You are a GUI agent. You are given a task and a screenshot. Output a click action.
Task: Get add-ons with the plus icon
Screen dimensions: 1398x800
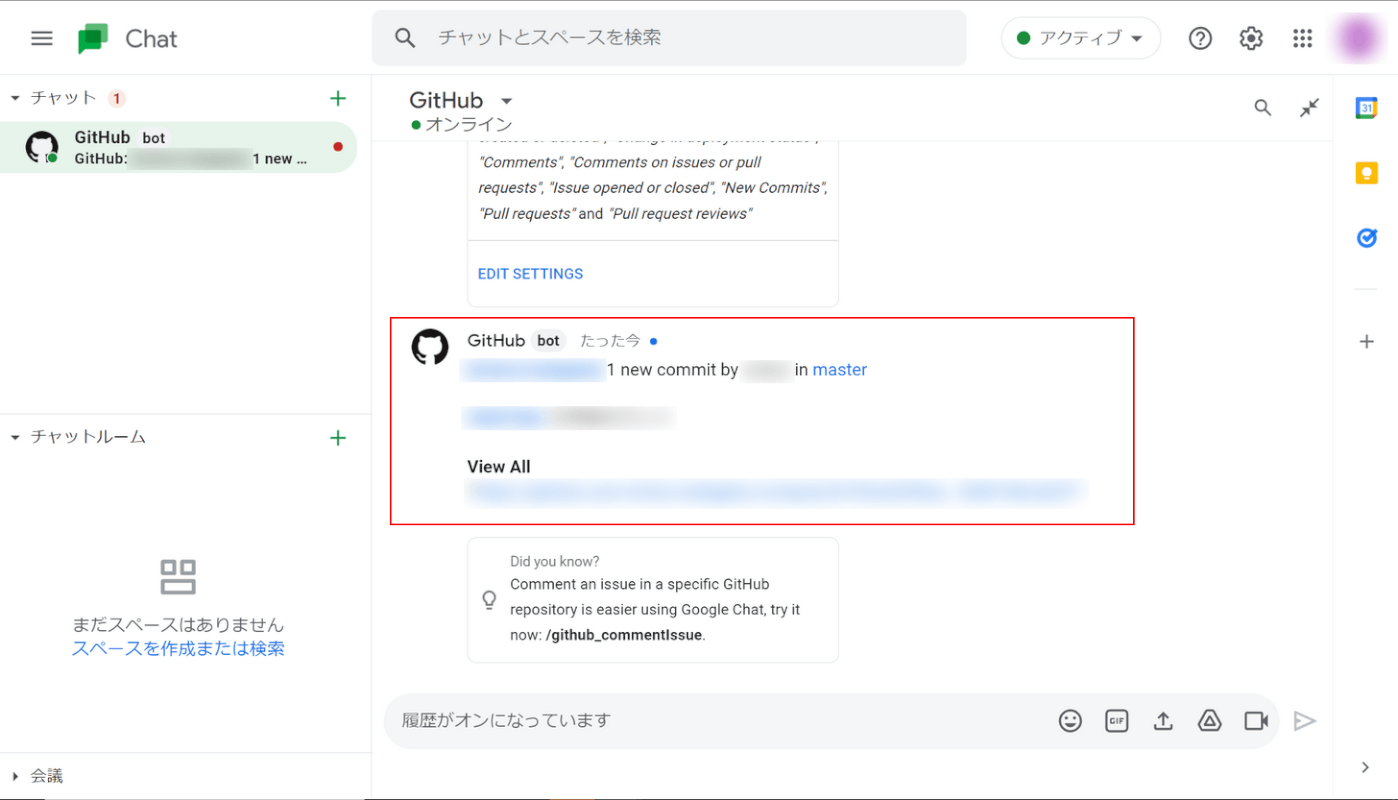point(1366,342)
